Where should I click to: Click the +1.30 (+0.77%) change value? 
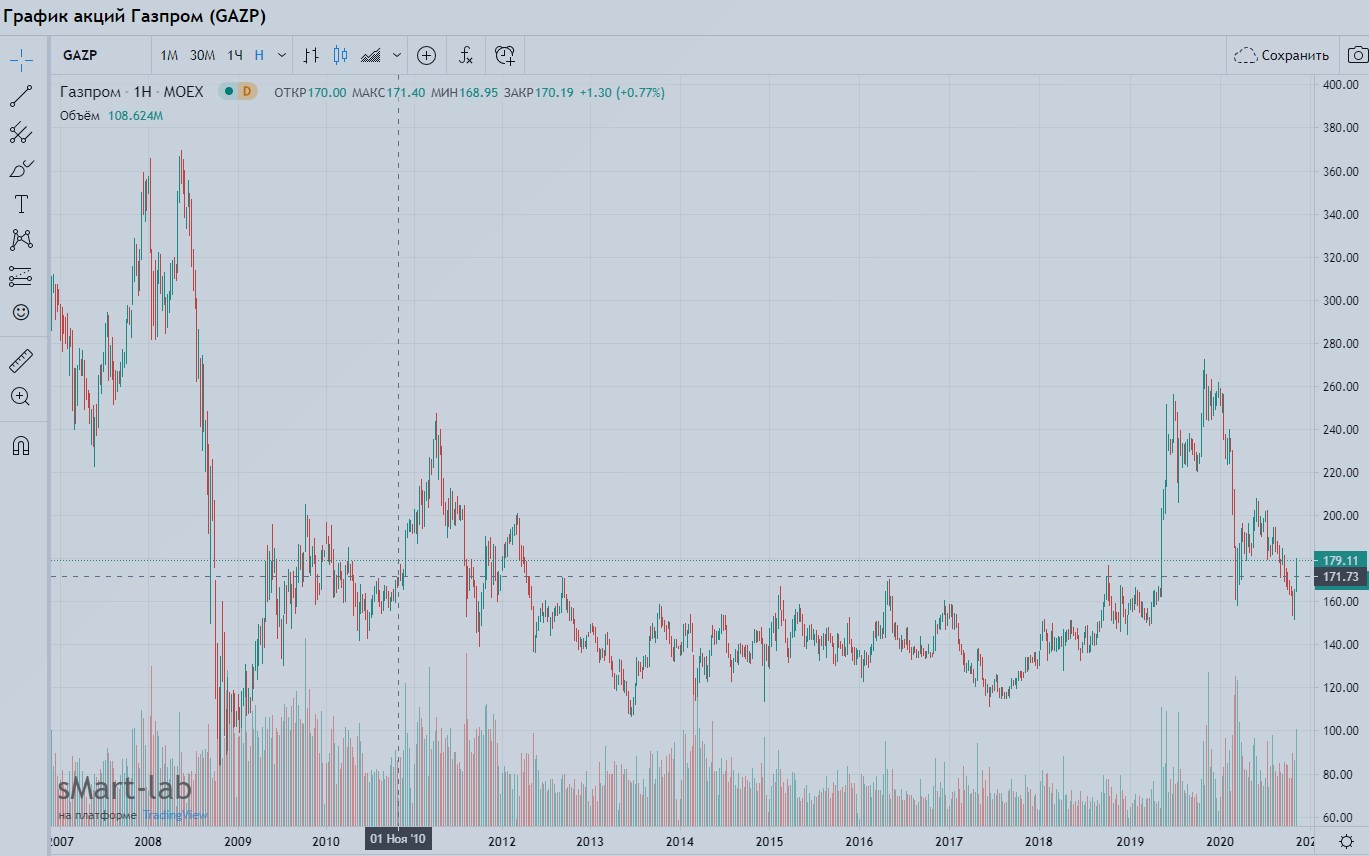pos(622,92)
